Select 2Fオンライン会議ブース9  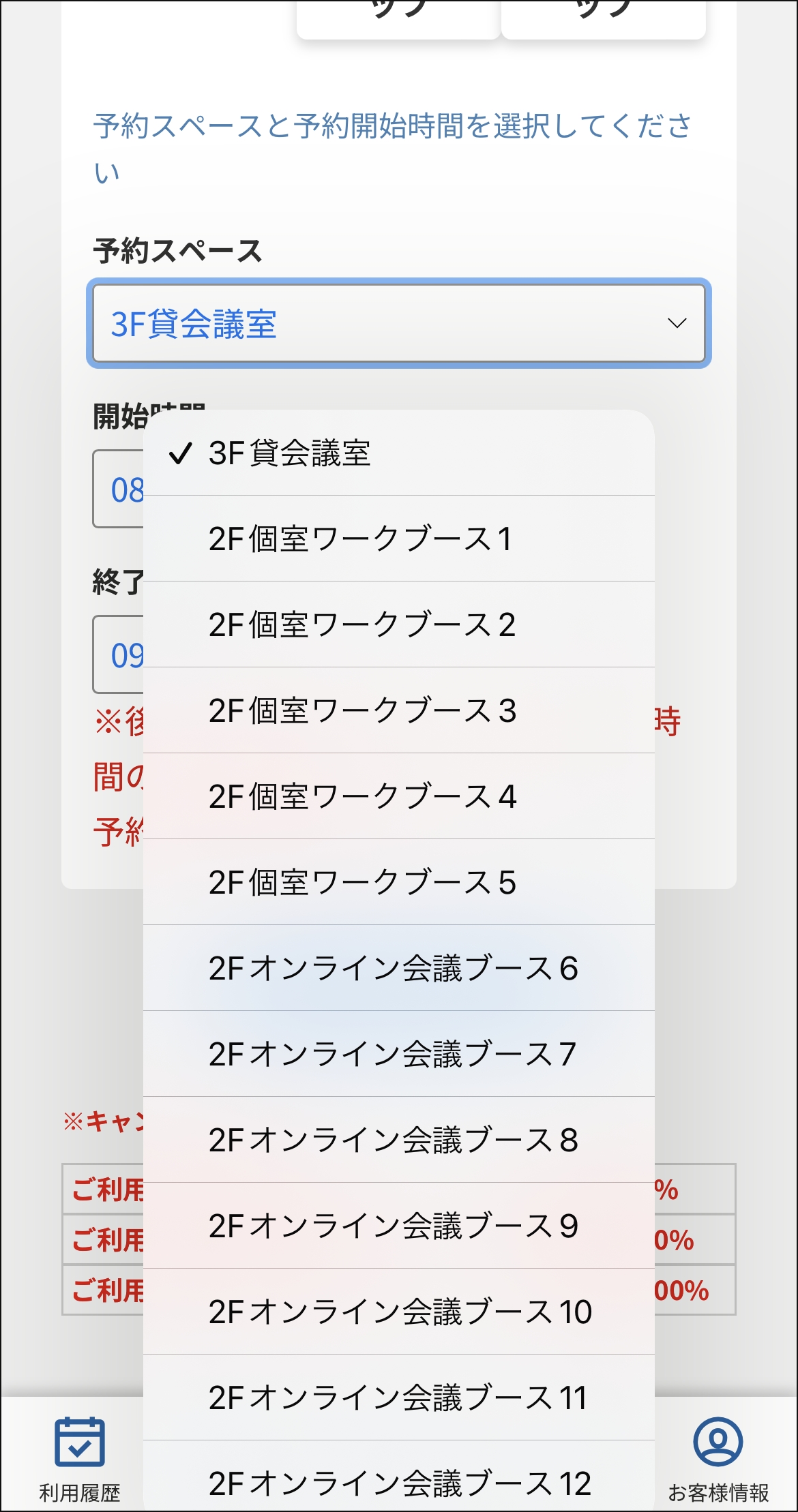[x=399, y=1227]
